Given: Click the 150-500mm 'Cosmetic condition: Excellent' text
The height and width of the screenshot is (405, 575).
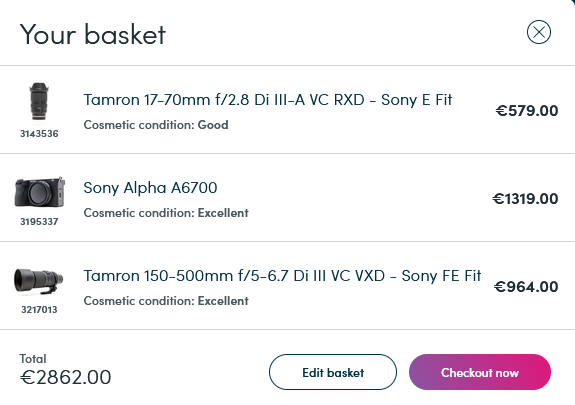Looking at the screenshot, I should pyautogui.click(x=166, y=301).
